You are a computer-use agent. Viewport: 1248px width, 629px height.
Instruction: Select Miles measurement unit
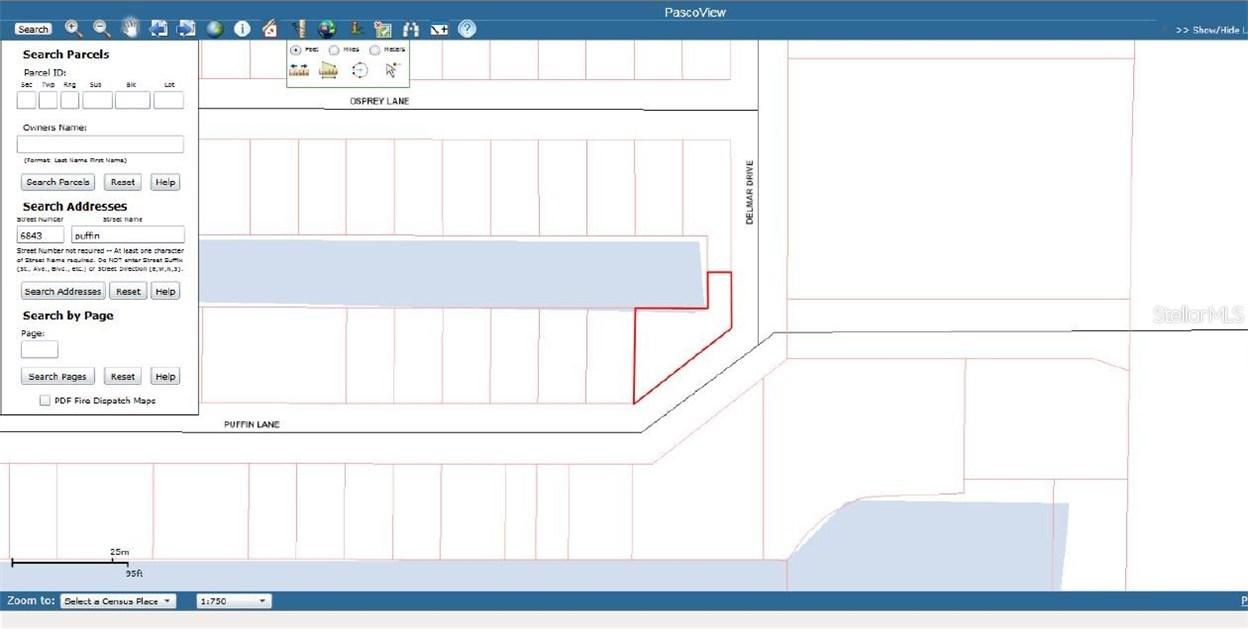[334, 49]
